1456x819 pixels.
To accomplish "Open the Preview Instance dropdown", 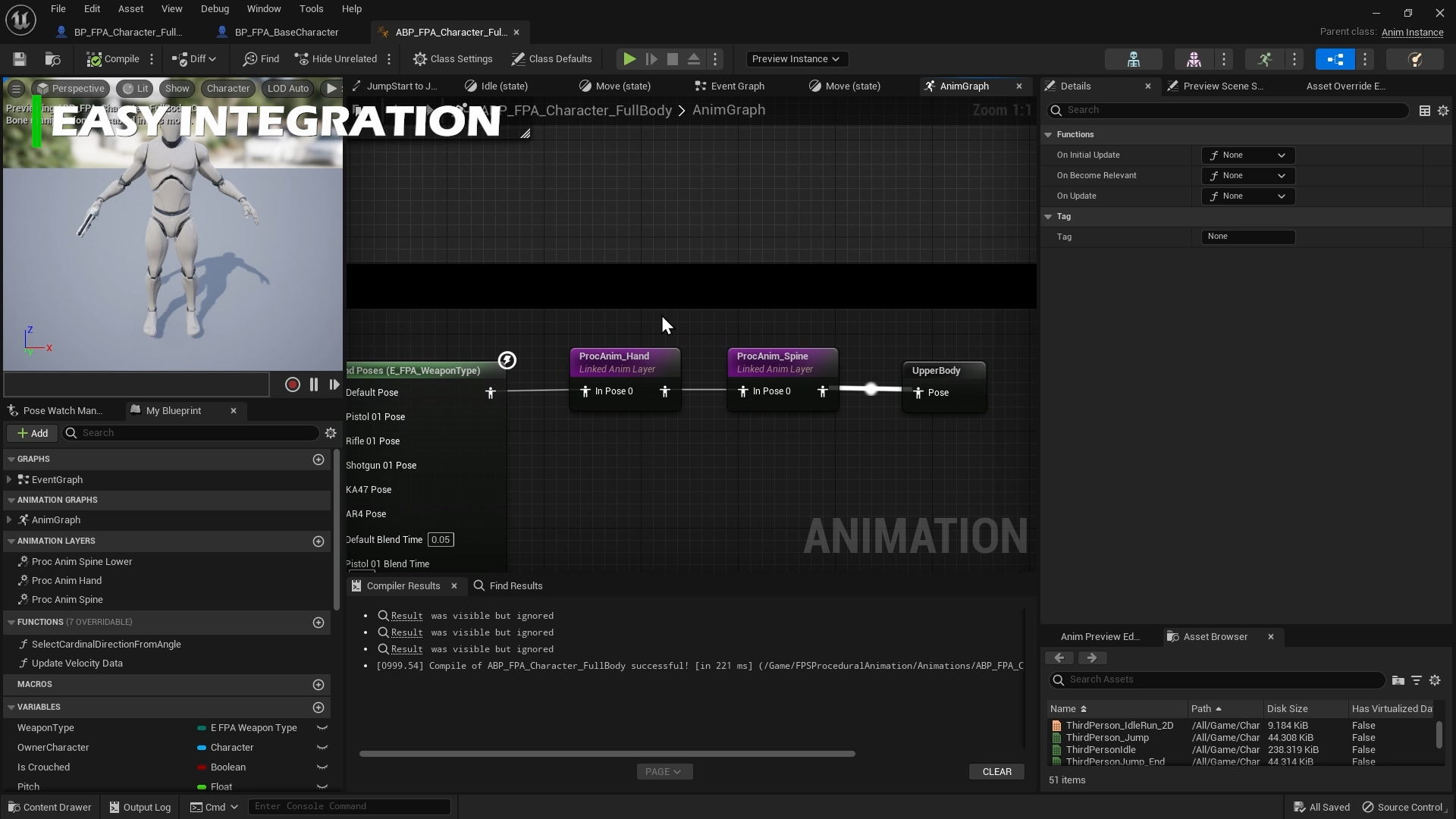I will click(795, 58).
